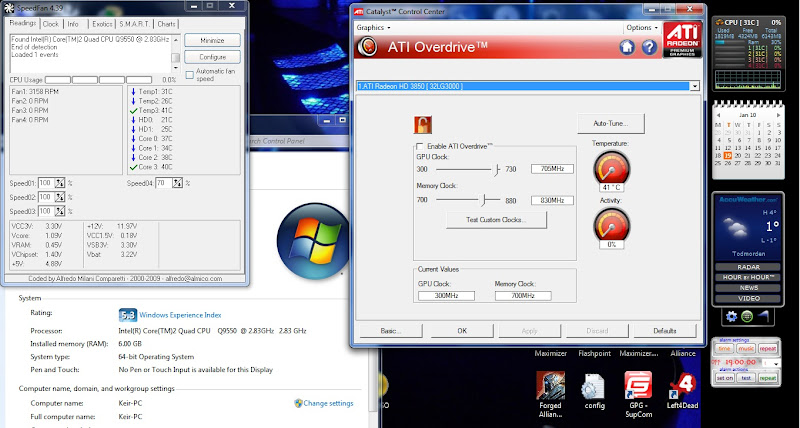The height and width of the screenshot is (428, 800).
Task: Click the SpeedFan Minimize button
Action: tap(212, 40)
